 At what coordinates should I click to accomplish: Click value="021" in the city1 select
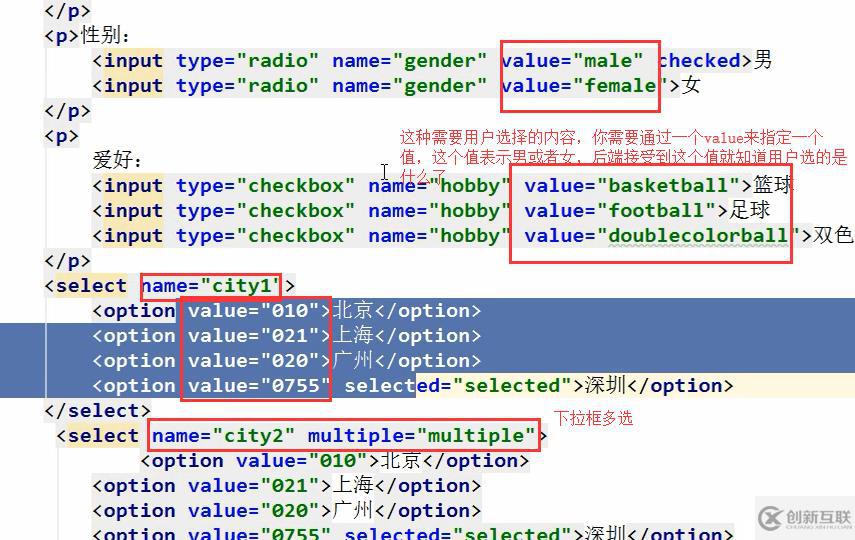point(254,336)
